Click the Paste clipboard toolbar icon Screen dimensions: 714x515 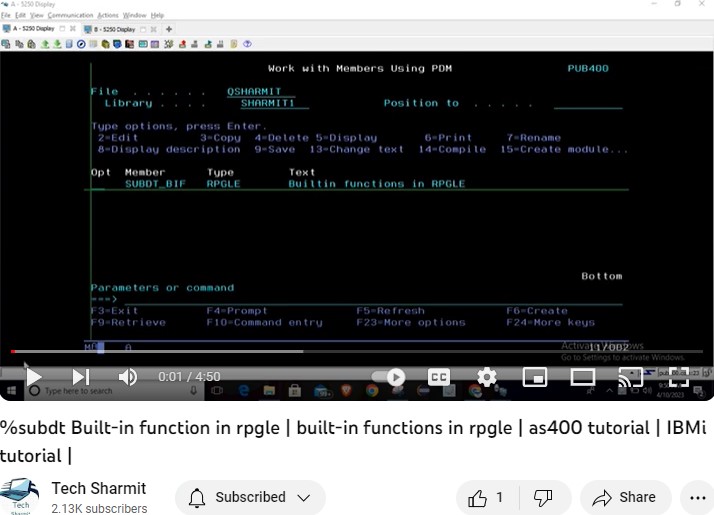tap(31, 44)
